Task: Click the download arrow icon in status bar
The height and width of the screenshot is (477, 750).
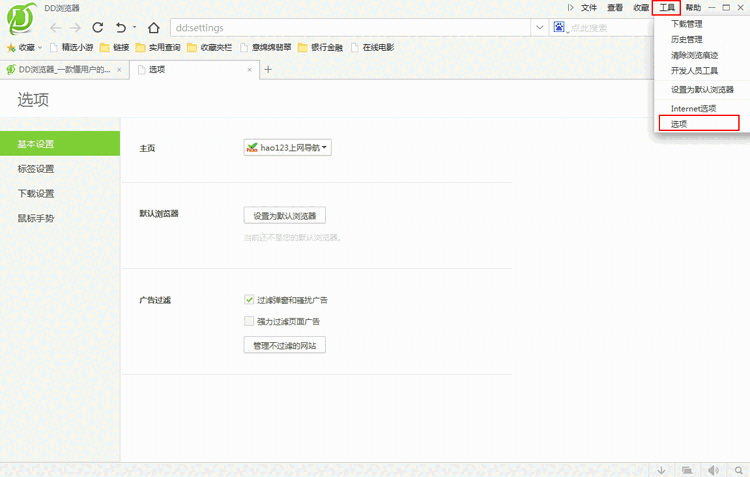Action: (x=662, y=470)
